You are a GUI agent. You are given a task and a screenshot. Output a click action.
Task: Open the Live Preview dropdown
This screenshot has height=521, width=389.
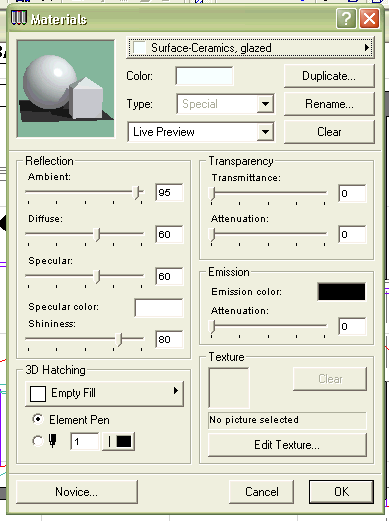point(201,132)
